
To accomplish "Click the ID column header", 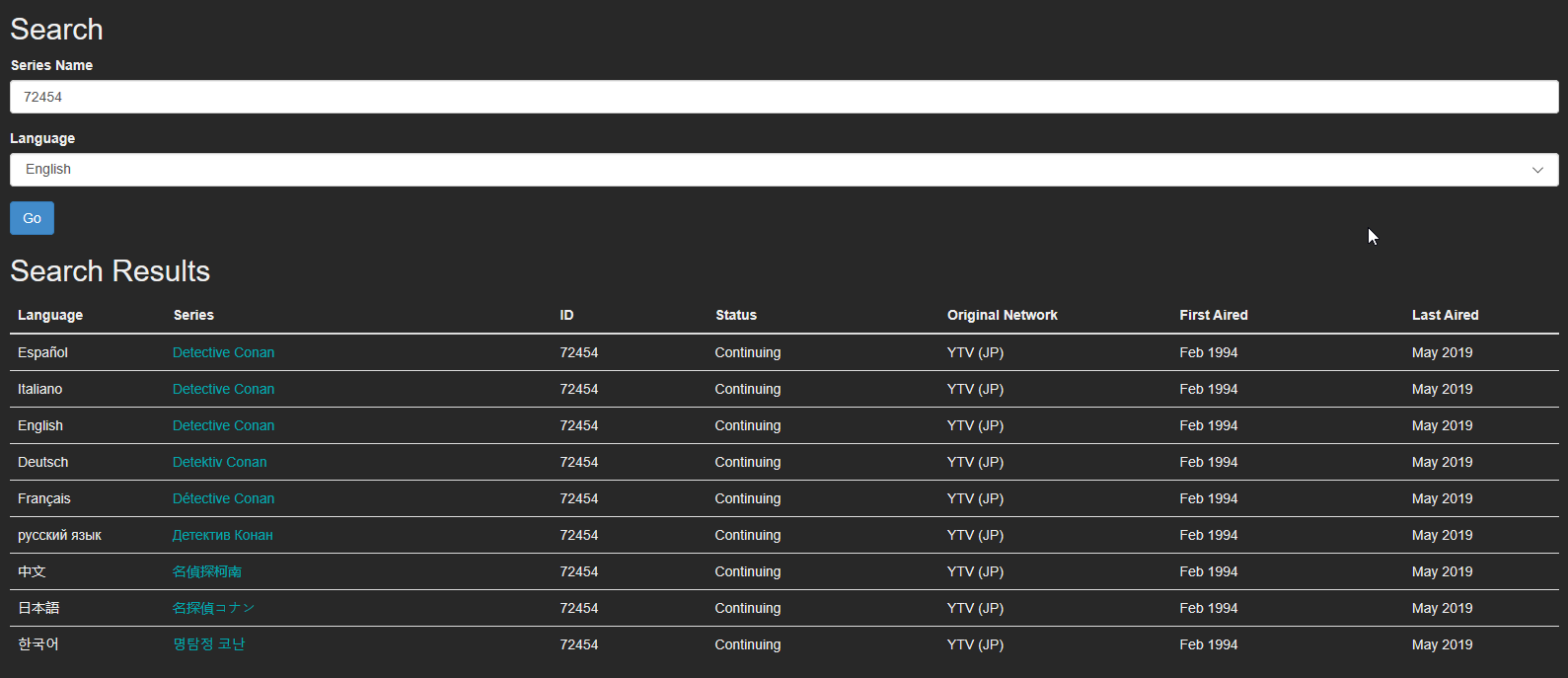I will coord(566,315).
